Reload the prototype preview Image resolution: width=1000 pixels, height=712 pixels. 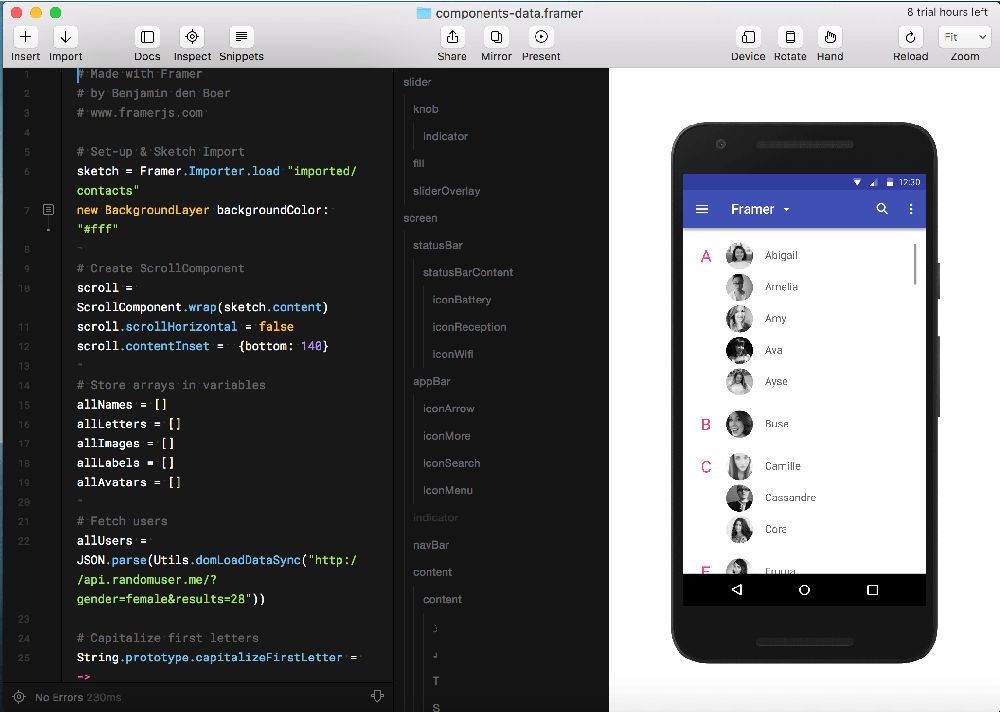(910, 37)
